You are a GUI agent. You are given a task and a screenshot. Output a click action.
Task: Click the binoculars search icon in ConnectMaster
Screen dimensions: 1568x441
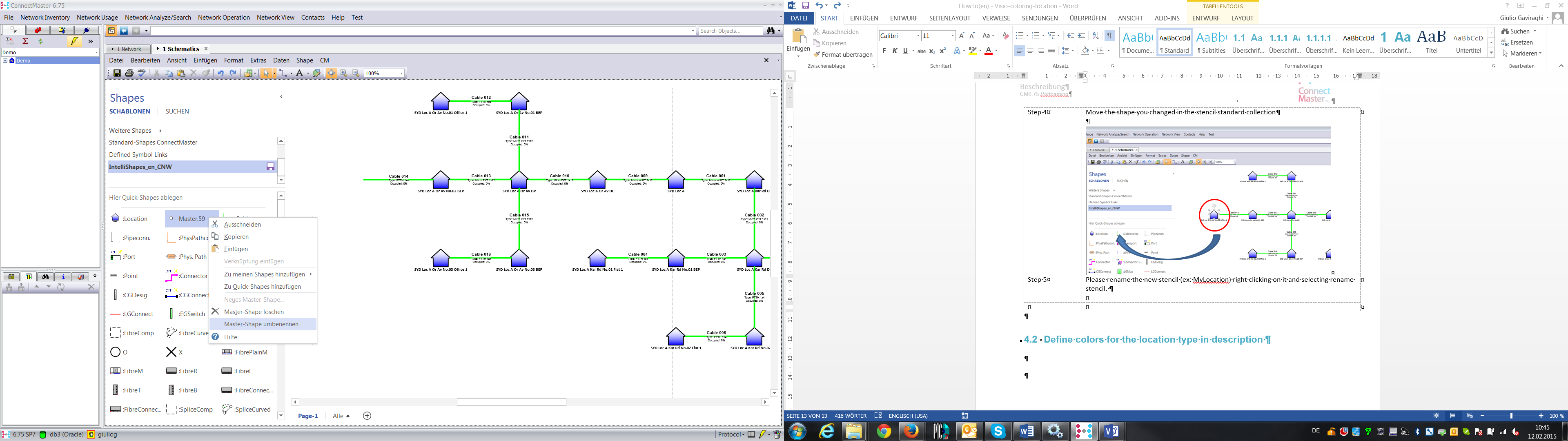[x=771, y=31]
